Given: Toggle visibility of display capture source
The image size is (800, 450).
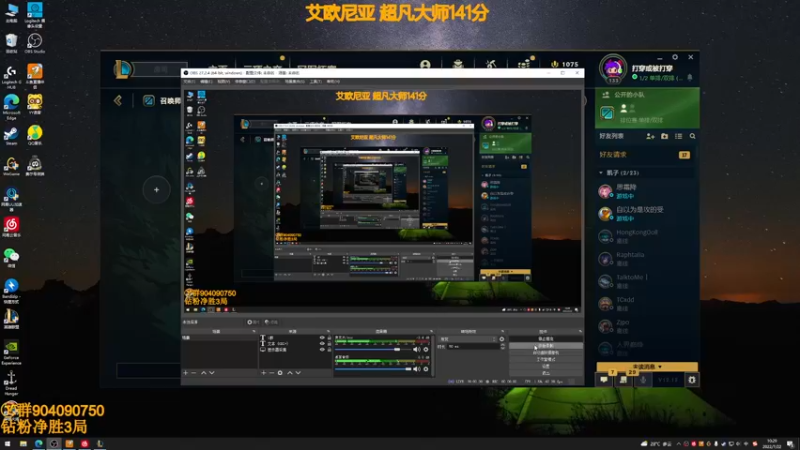Looking at the screenshot, I should coord(322,350).
